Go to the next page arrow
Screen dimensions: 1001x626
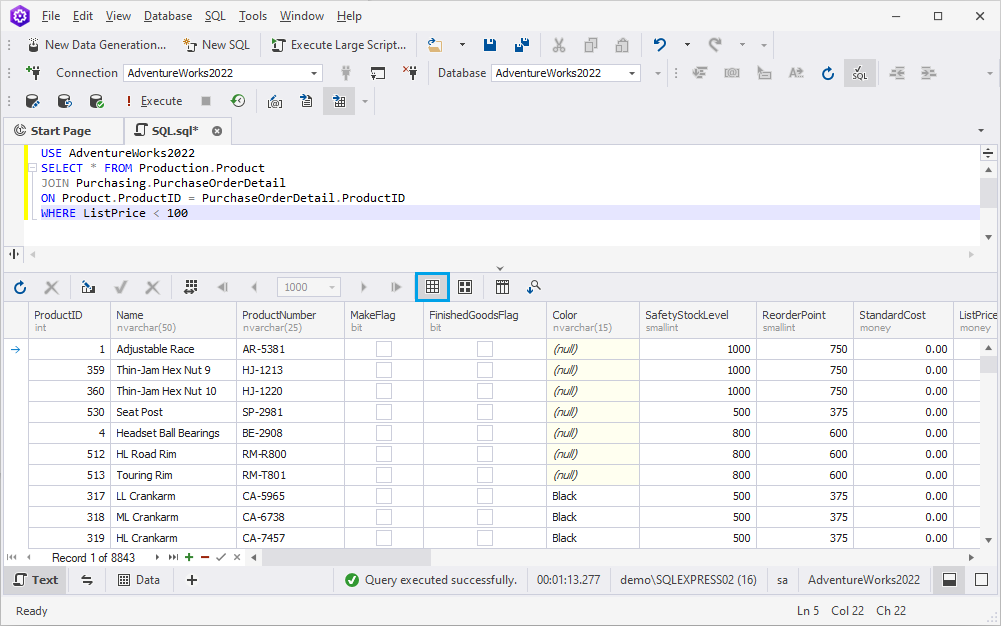coord(363,287)
